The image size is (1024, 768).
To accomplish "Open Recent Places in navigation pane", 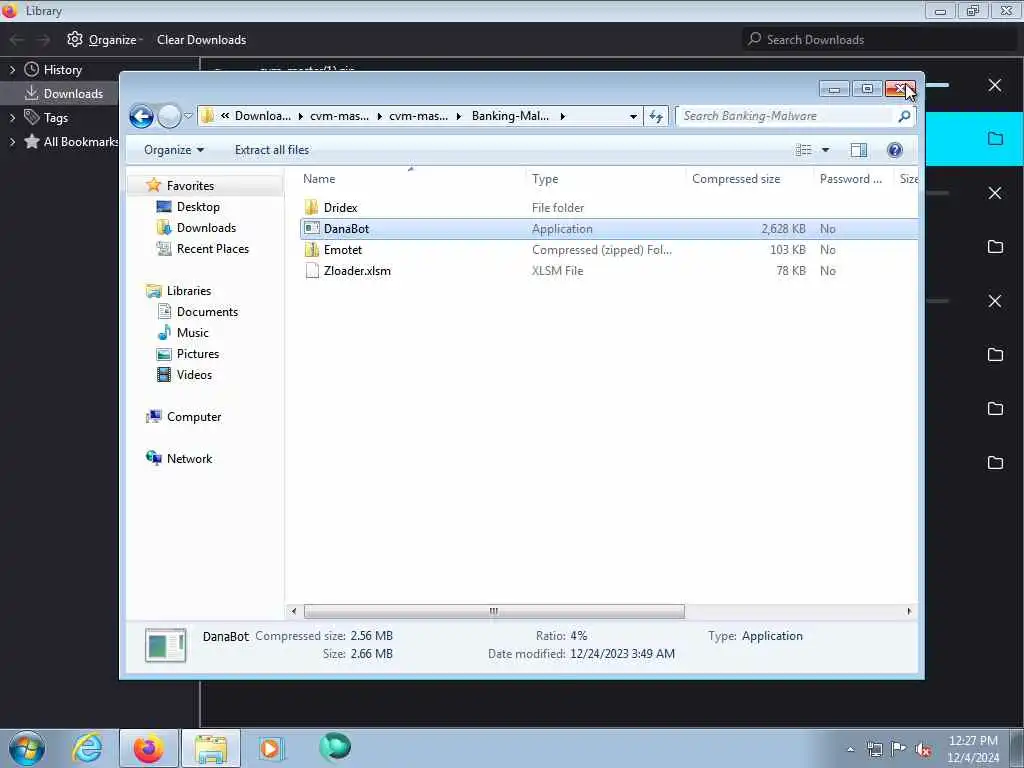I will (212, 248).
